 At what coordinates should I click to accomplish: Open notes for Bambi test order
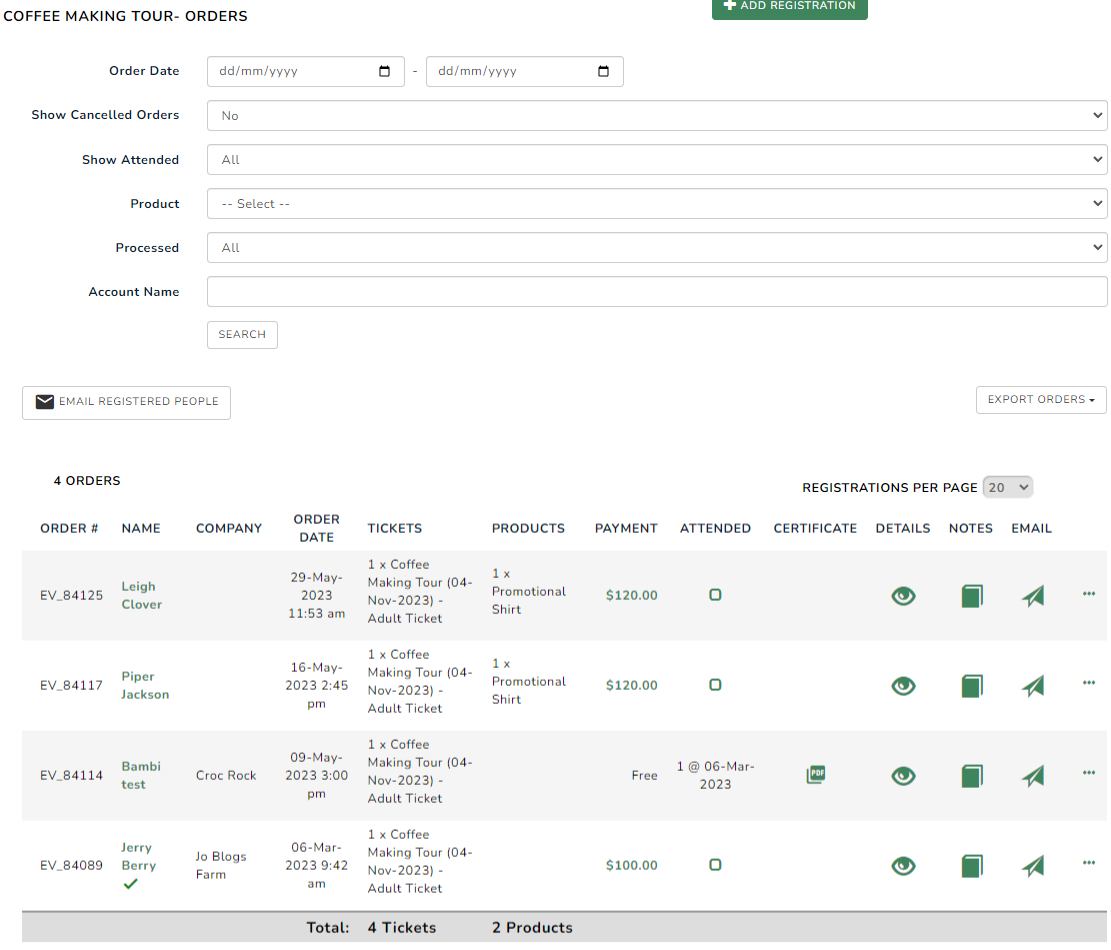(x=972, y=776)
